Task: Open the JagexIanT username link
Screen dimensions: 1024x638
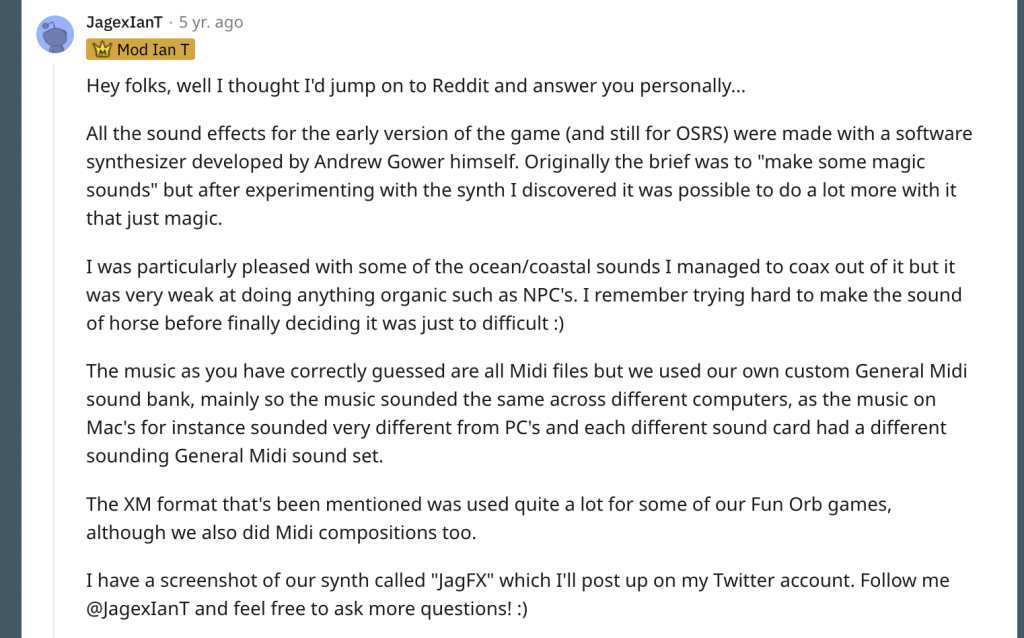Action: point(124,22)
